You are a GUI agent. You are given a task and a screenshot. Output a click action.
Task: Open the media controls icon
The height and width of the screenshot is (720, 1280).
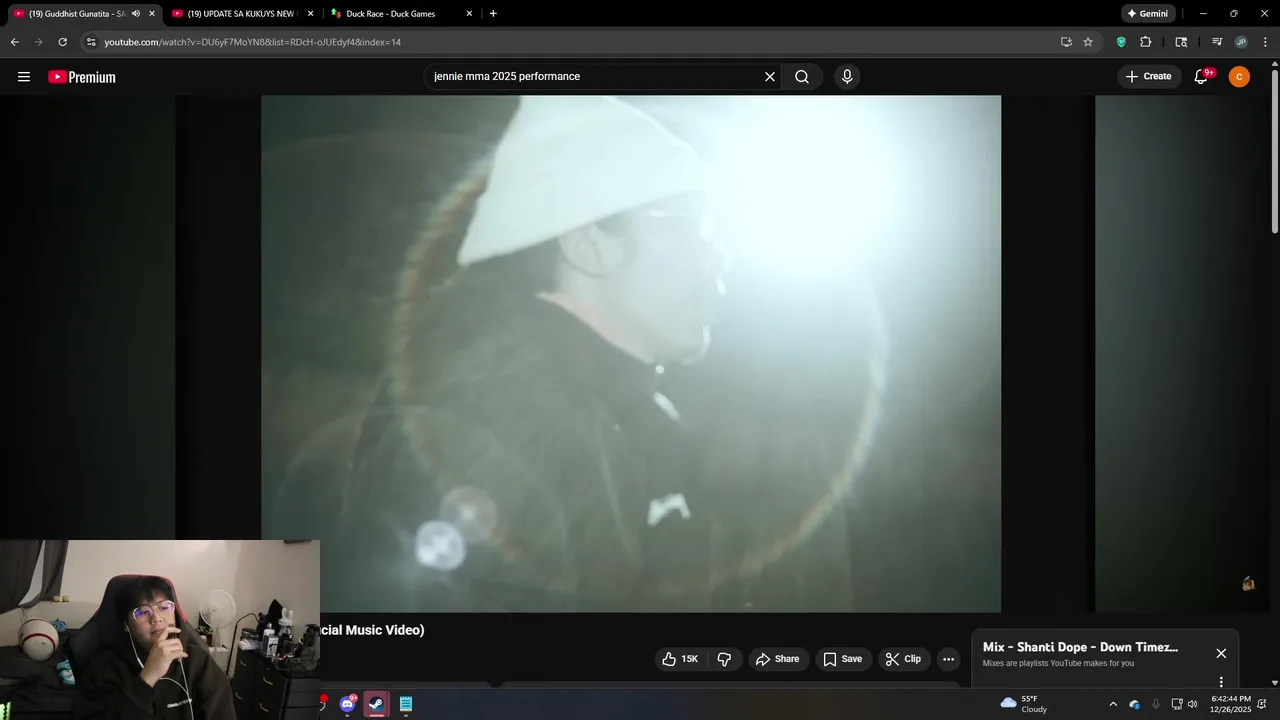(1217, 42)
